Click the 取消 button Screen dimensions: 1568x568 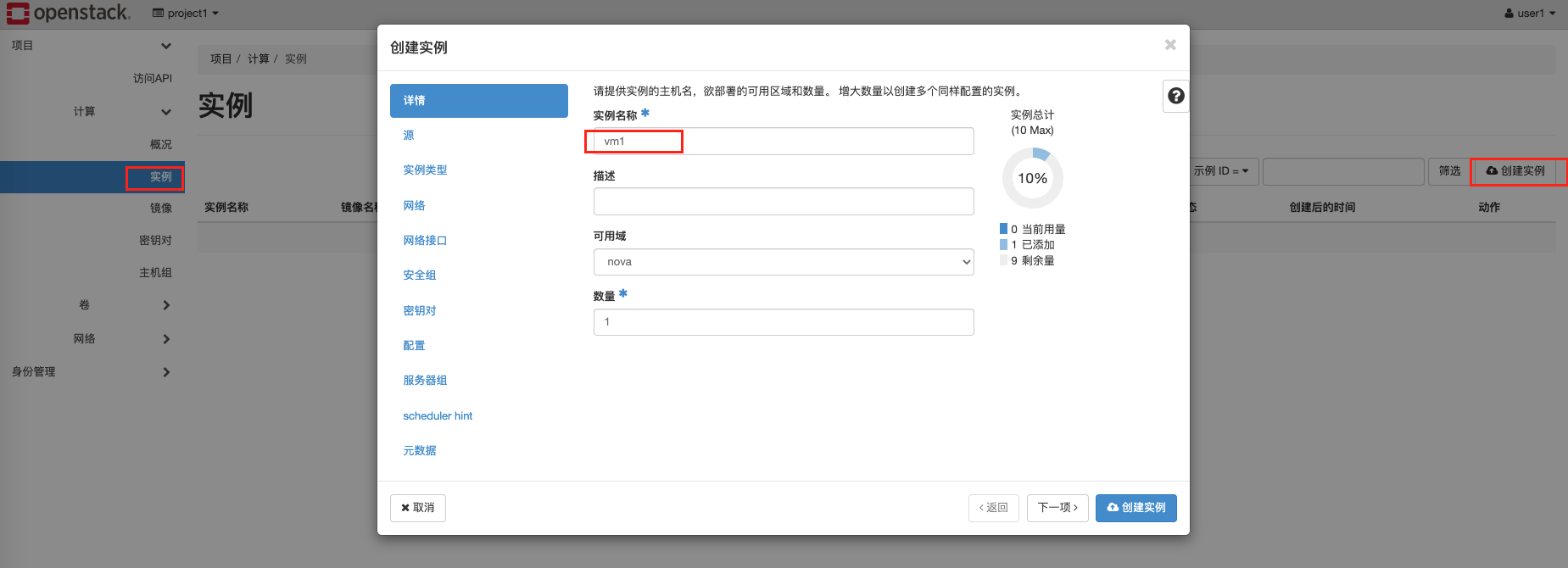tap(418, 508)
